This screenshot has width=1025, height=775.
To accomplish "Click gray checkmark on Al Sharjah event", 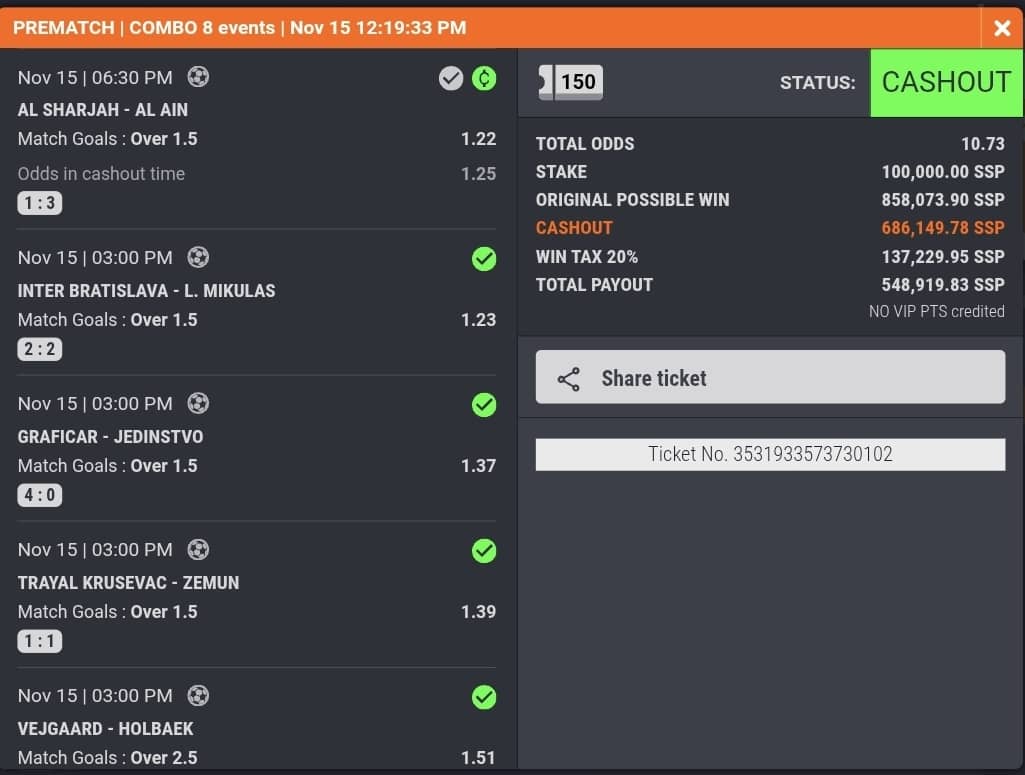I will coord(451,77).
